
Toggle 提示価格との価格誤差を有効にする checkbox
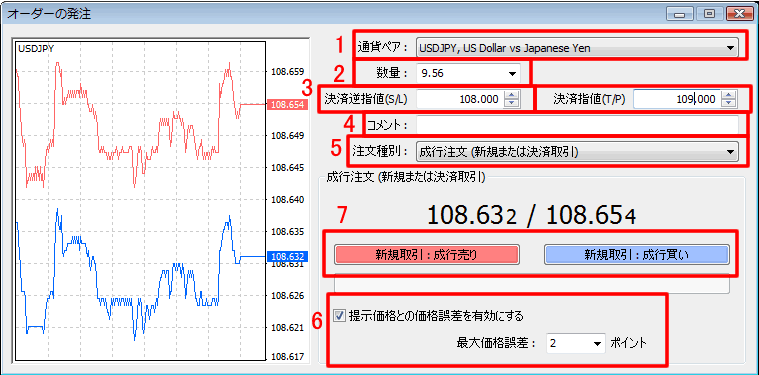click(x=340, y=316)
